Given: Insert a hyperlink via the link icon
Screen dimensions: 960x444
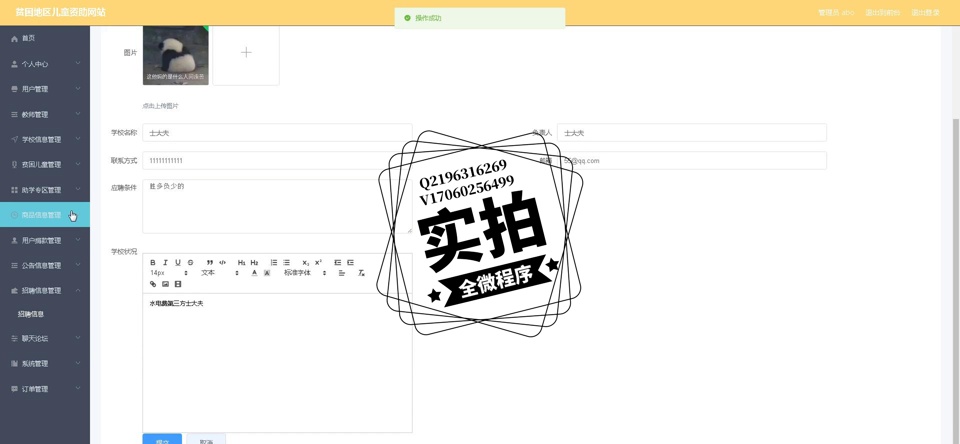Looking at the screenshot, I should [x=153, y=284].
